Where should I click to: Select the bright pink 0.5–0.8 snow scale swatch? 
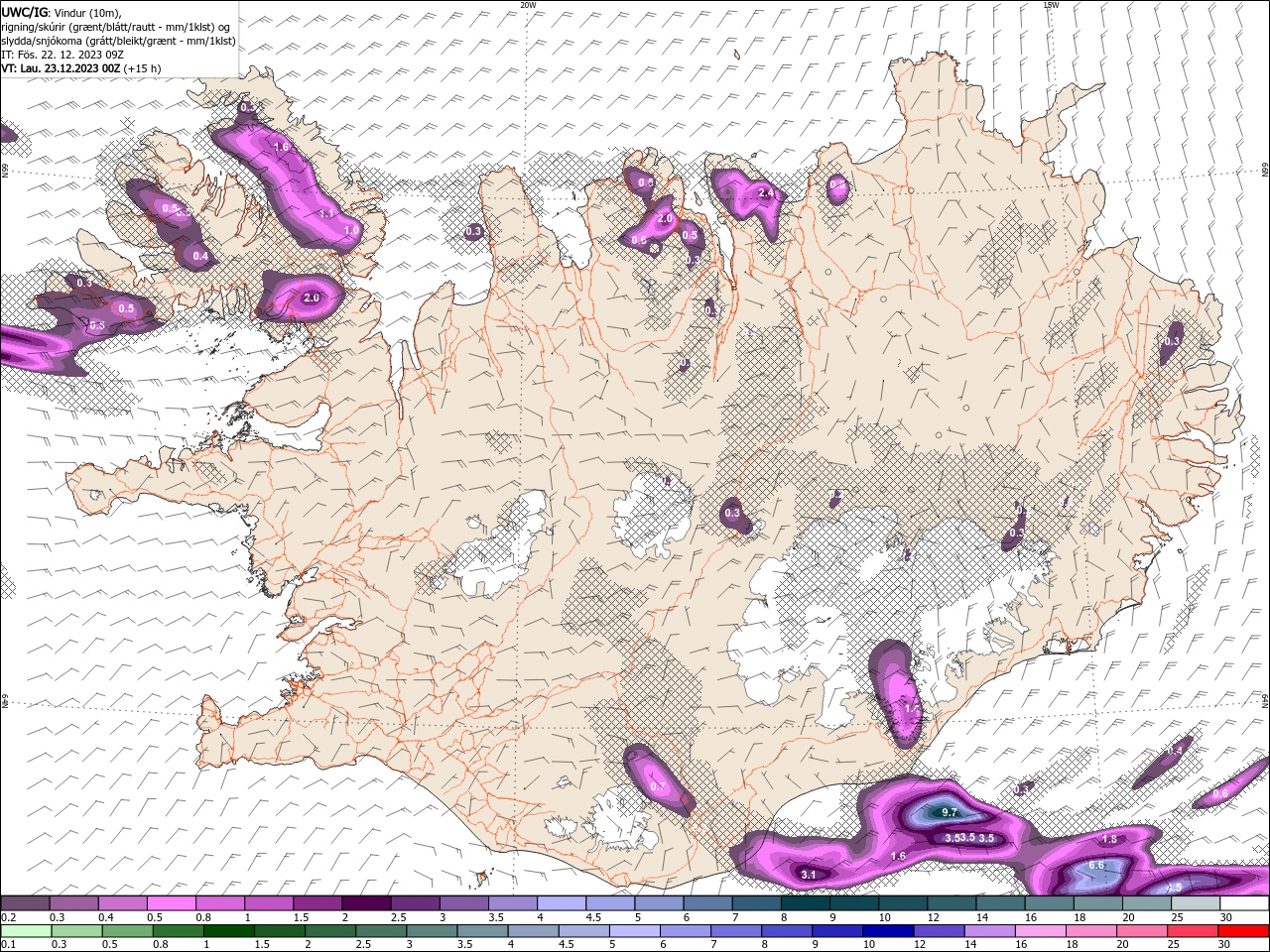(x=171, y=903)
